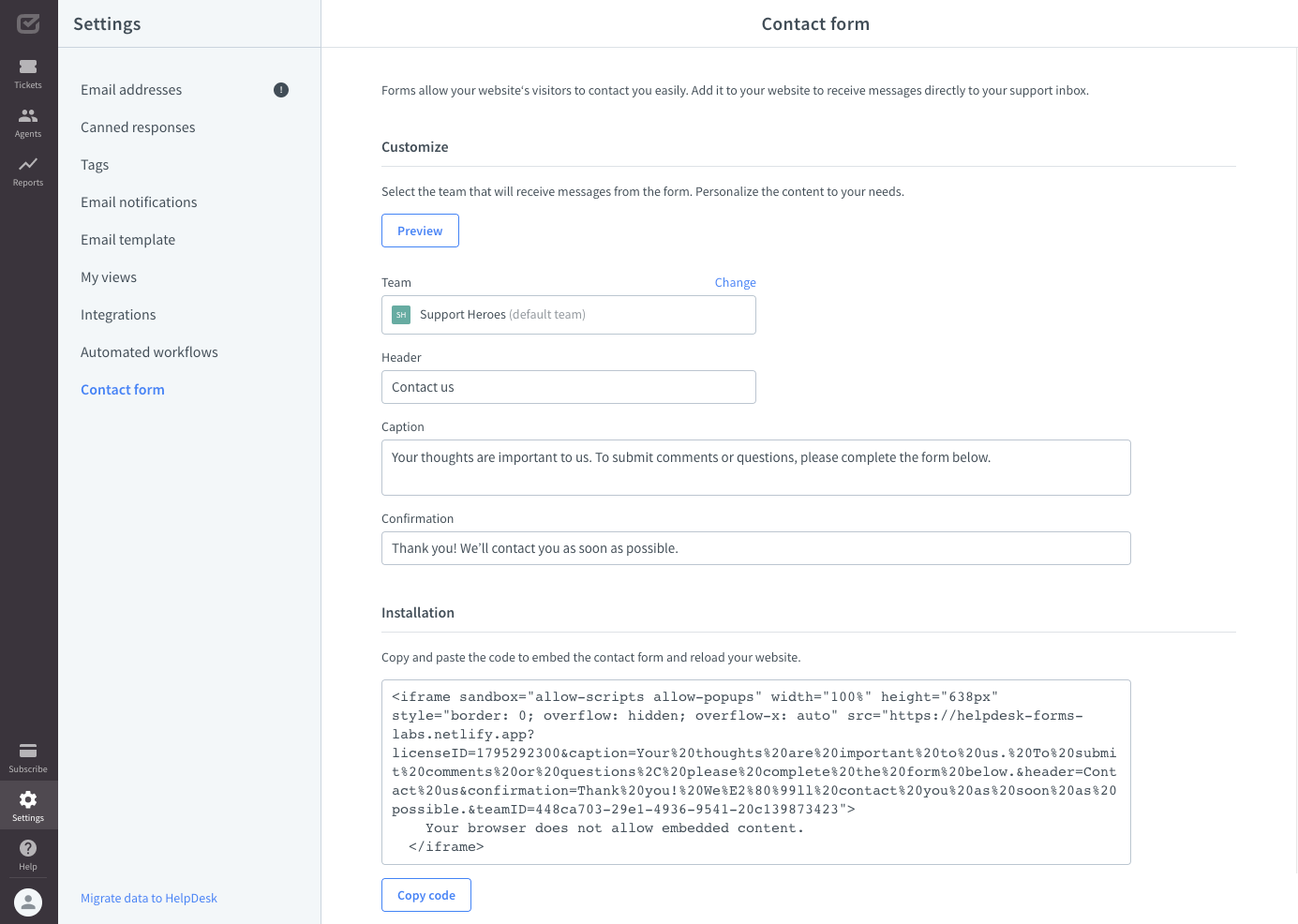Click the warning icon beside Email addresses
The height and width of the screenshot is (924, 1298).
(x=280, y=89)
